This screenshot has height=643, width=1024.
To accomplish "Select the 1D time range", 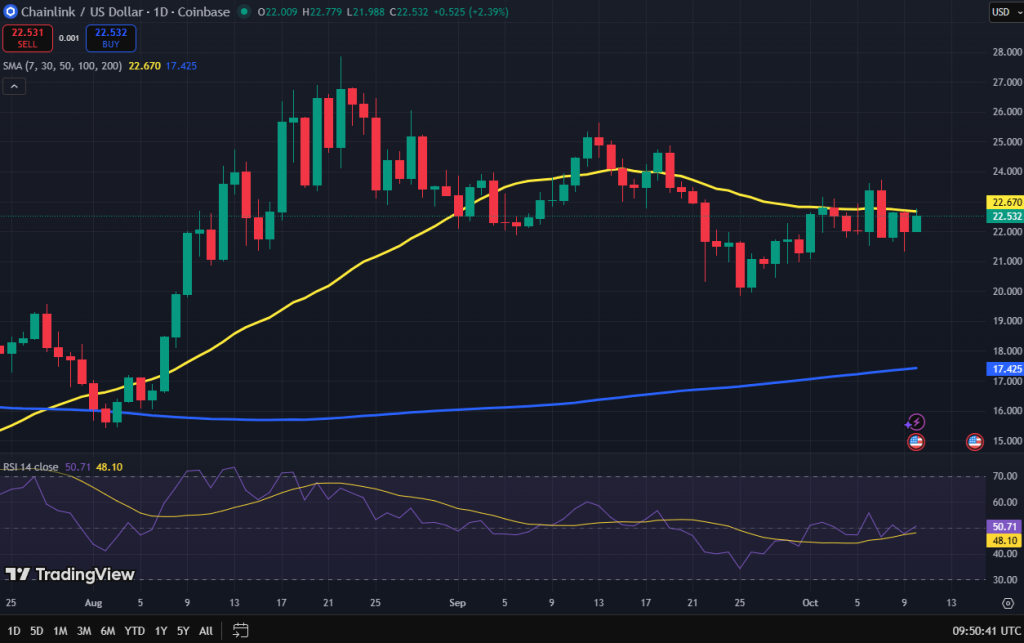I will click(14, 630).
